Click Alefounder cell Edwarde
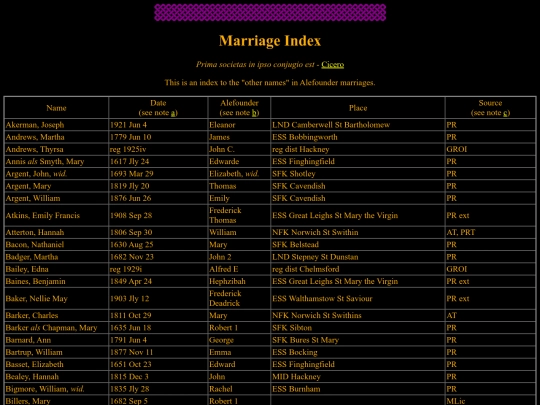Viewport: 540px width, 405px height. click(224, 162)
